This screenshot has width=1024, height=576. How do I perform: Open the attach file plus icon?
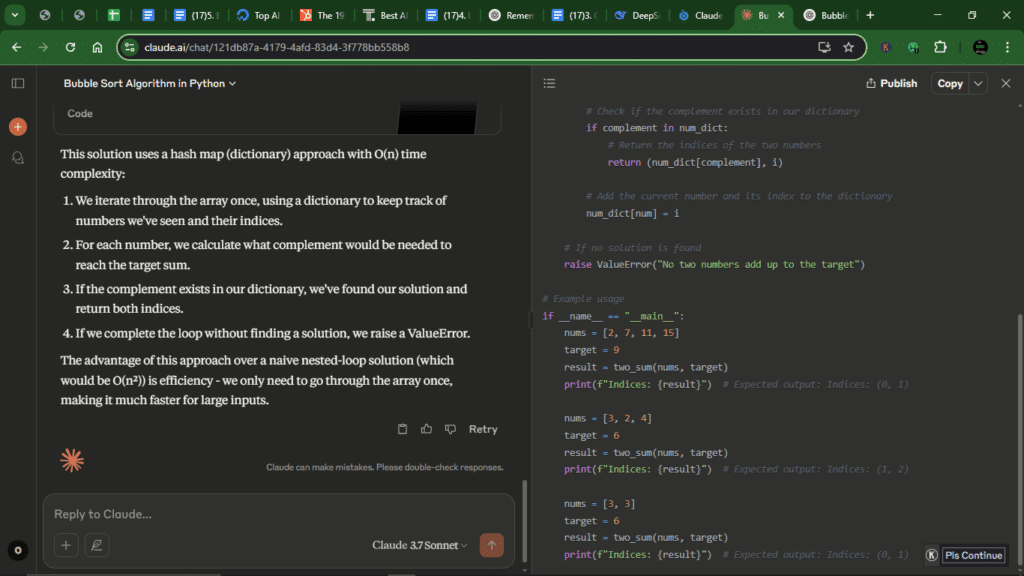[66, 545]
